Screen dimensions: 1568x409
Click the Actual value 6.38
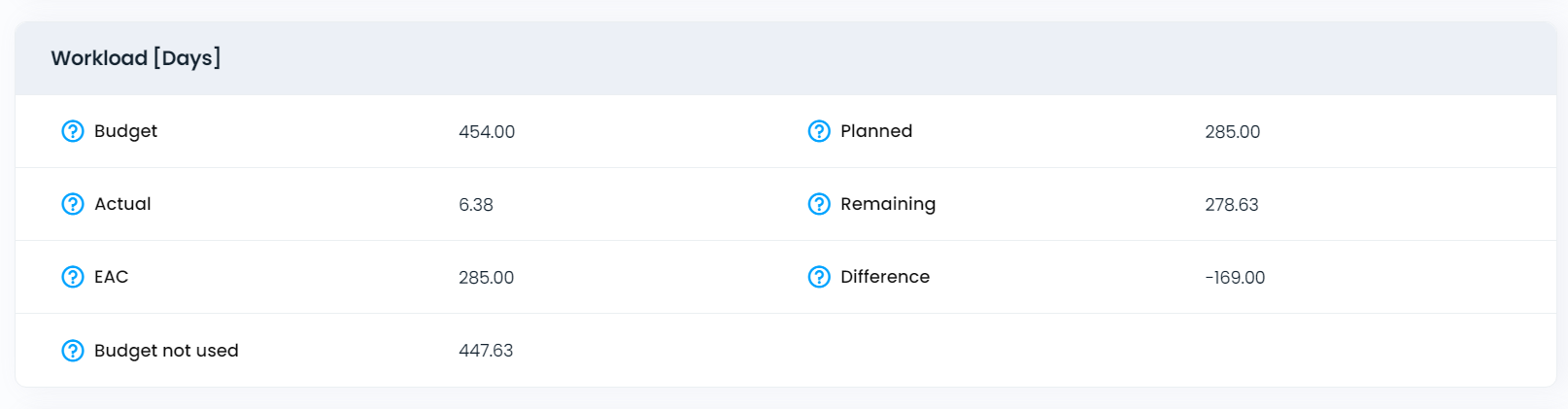(x=476, y=205)
